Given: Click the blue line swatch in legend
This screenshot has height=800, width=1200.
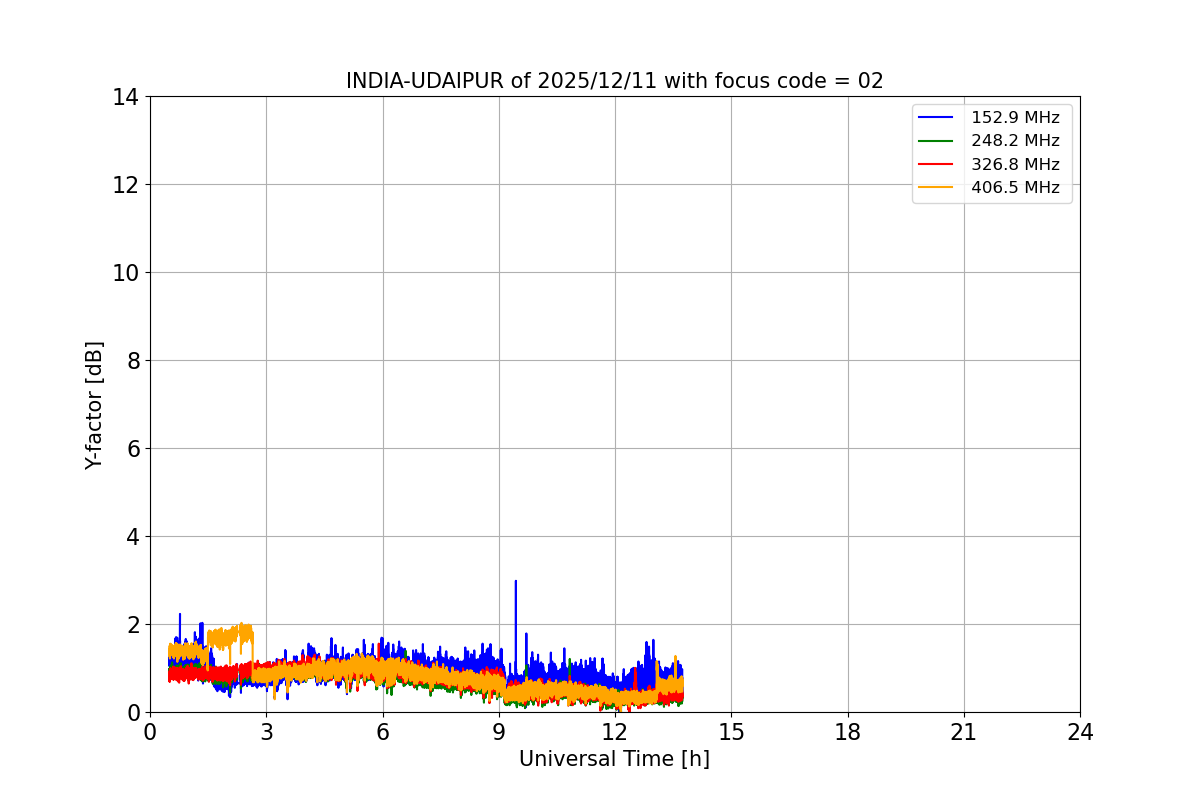Looking at the screenshot, I should (x=937, y=118).
